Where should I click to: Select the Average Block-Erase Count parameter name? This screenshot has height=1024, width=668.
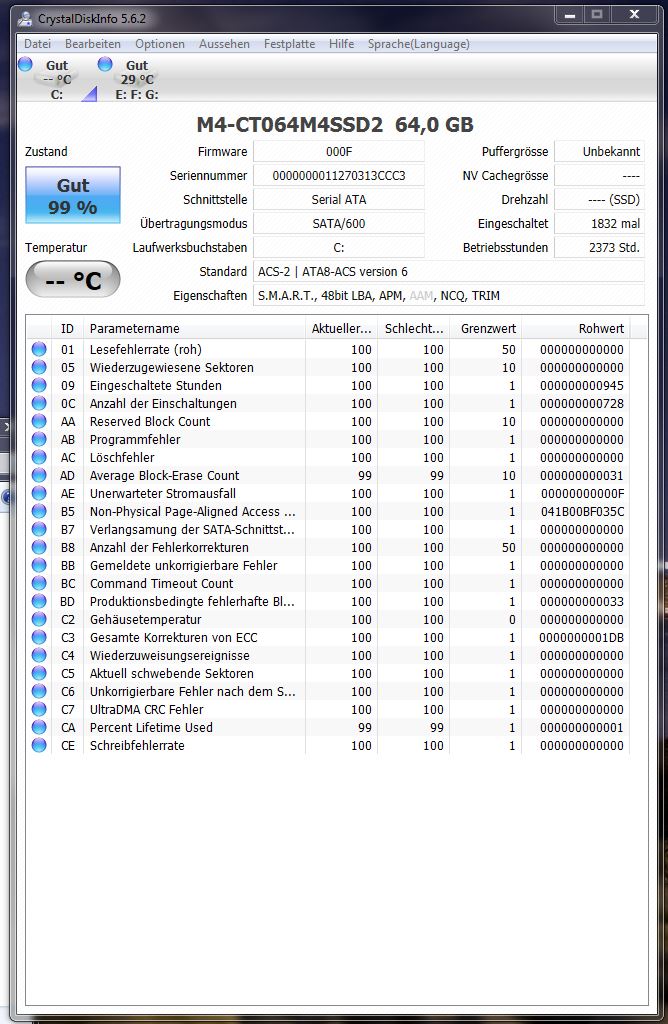165,475
